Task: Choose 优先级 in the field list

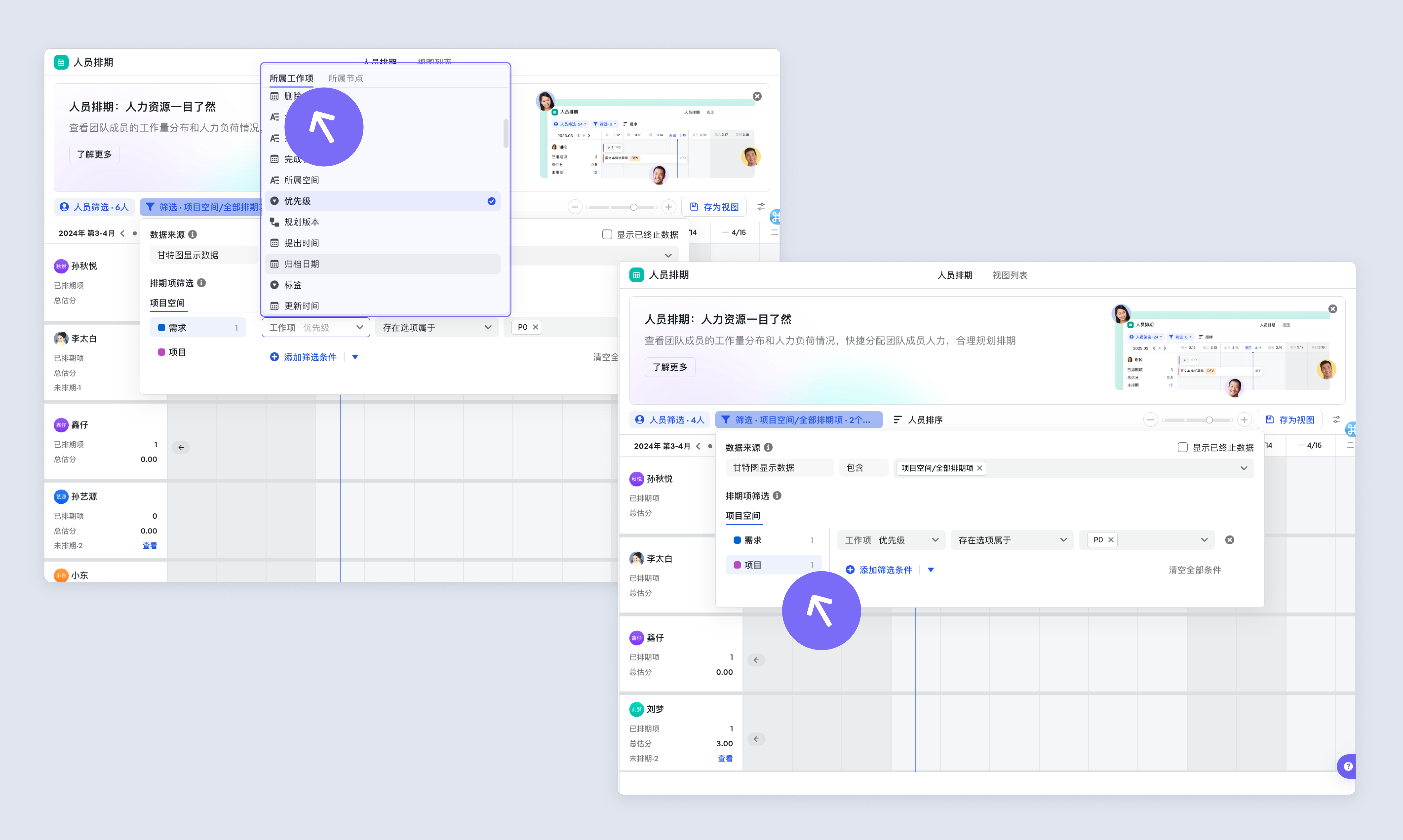Action: pos(383,201)
